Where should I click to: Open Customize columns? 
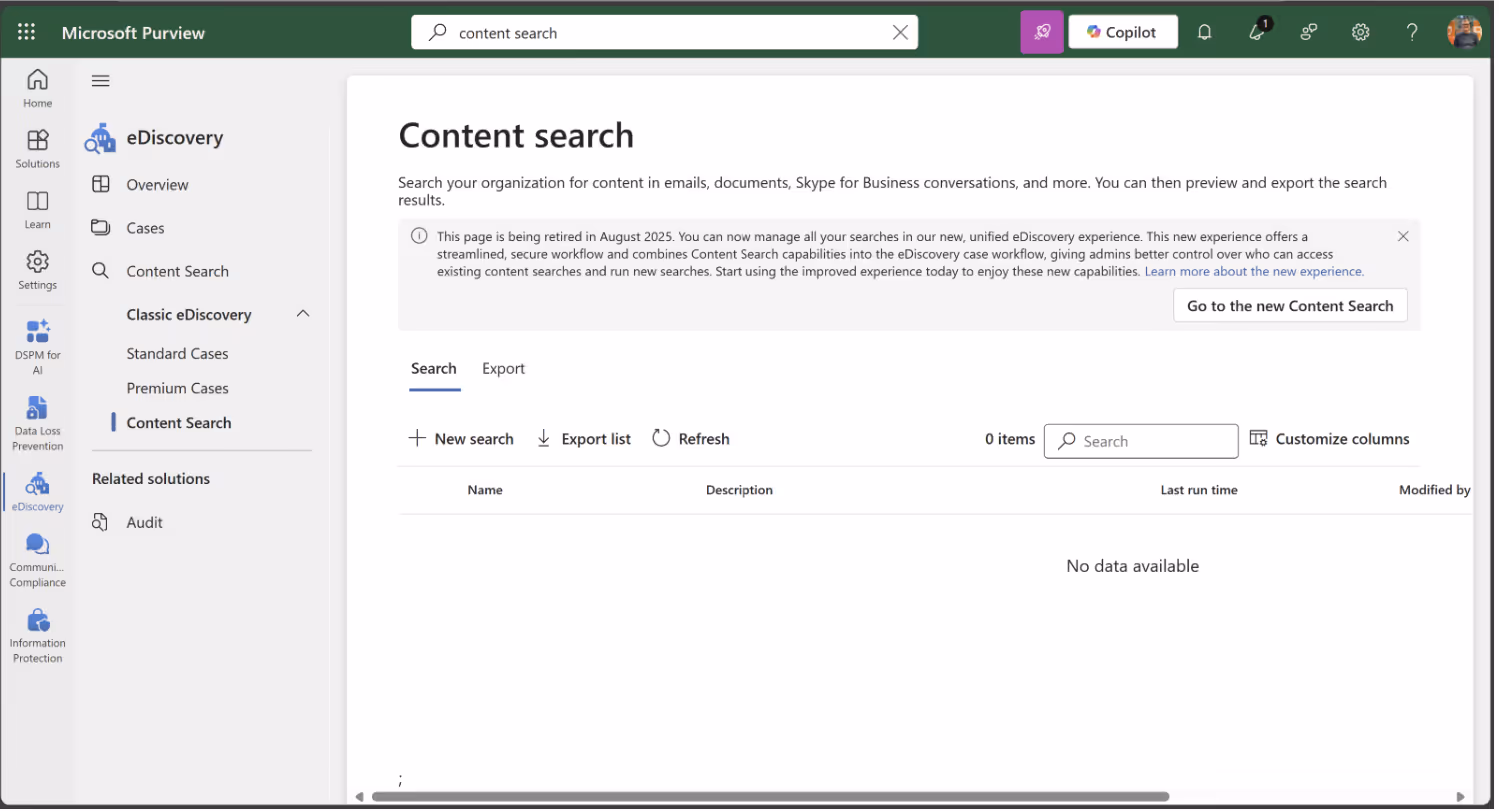[1330, 439]
